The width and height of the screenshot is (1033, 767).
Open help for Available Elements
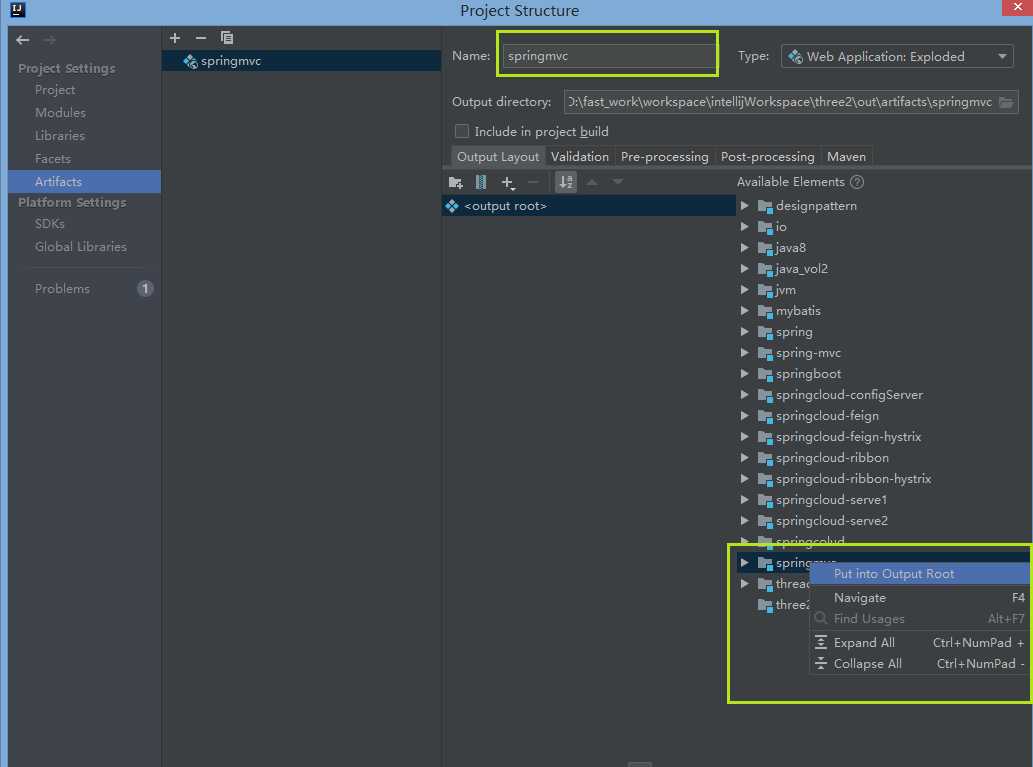[x=856, y=182]
